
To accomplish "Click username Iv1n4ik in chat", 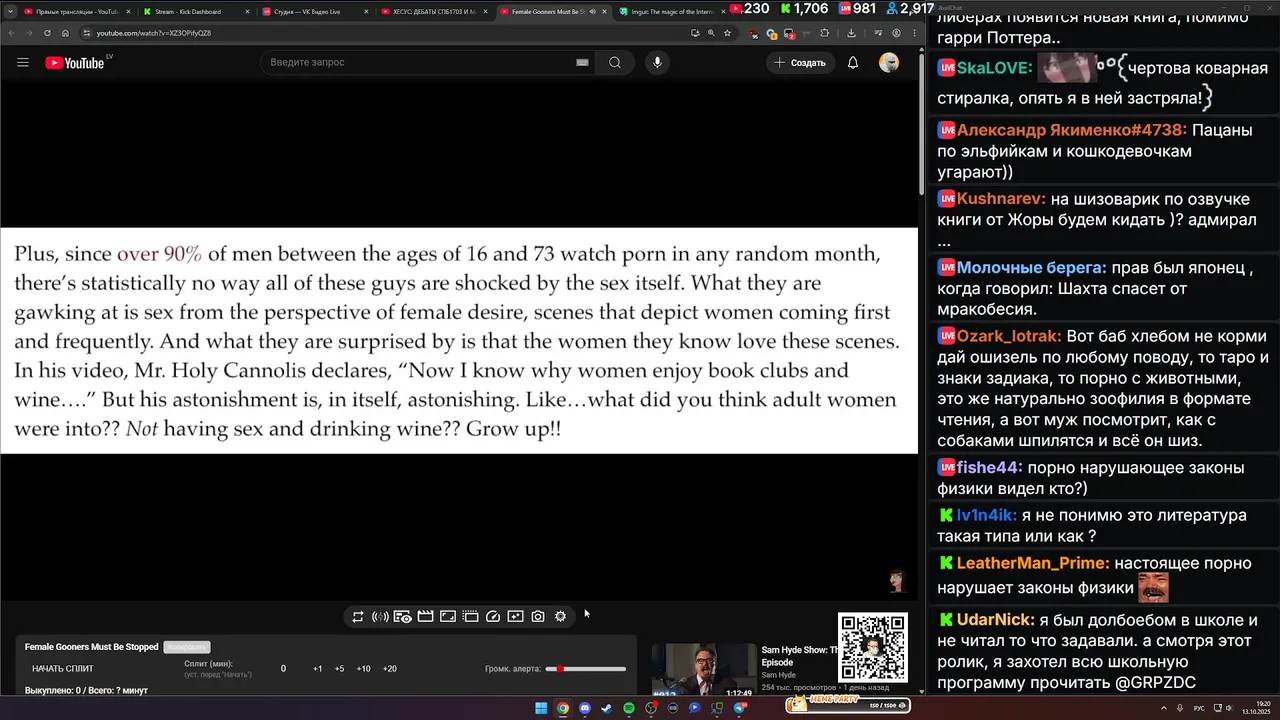I will coord(987,515).
